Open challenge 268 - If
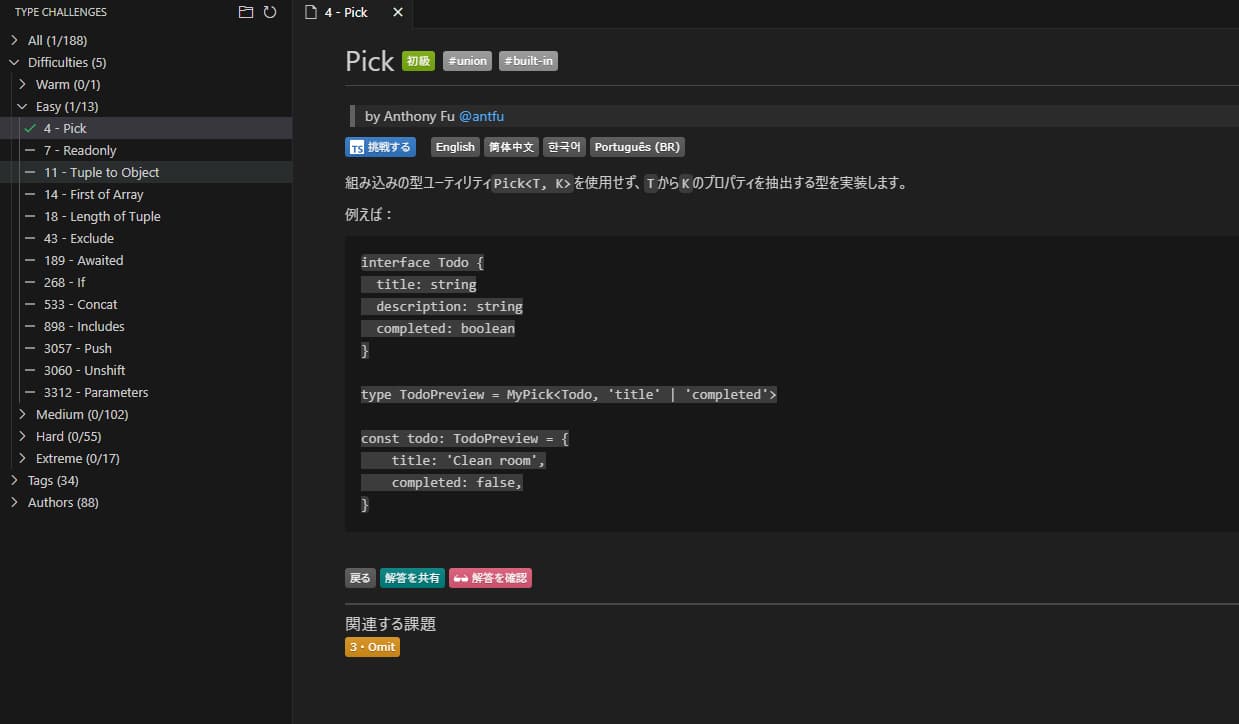Screen dimensions: 1239x724 point(146,282)
